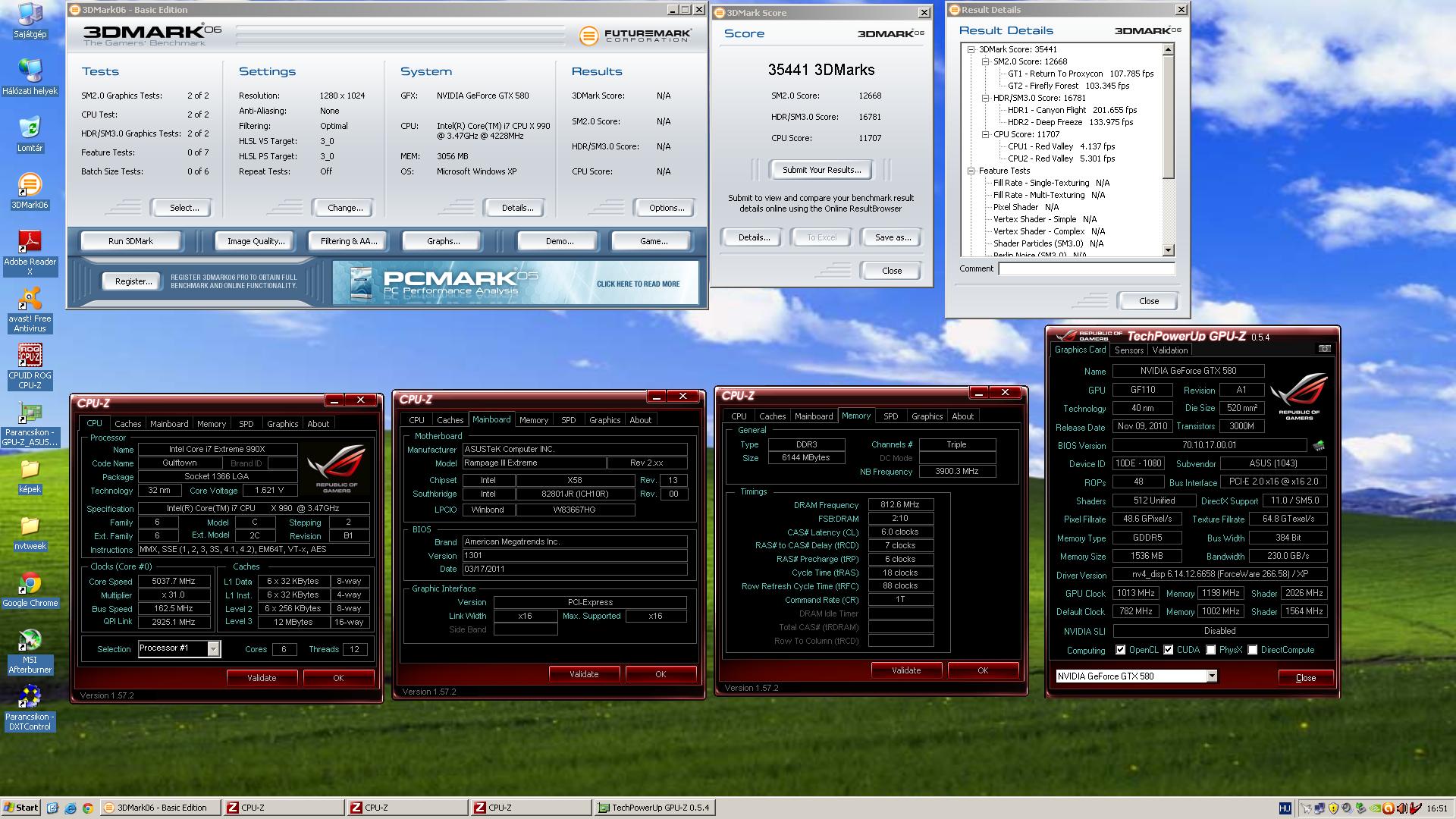This screenshot has width=1456, height=819.
Task: Open the NVIDIA GeForce GTX 580 dropdown
Action: [1211, 676]
